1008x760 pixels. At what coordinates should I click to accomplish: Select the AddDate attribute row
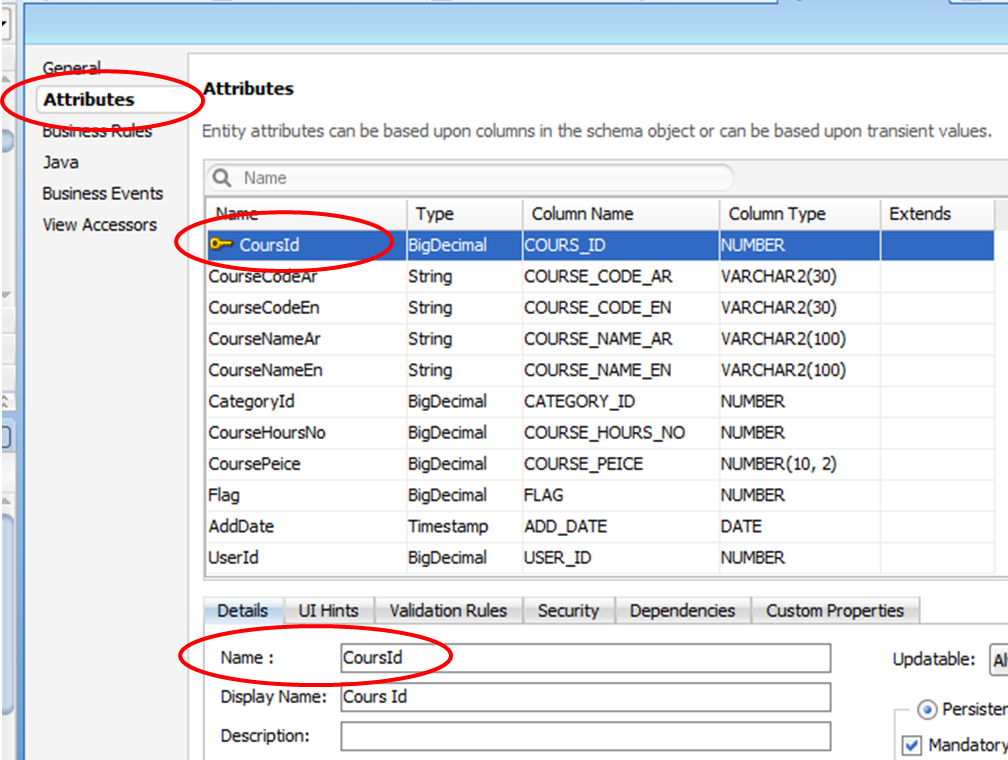241,526
